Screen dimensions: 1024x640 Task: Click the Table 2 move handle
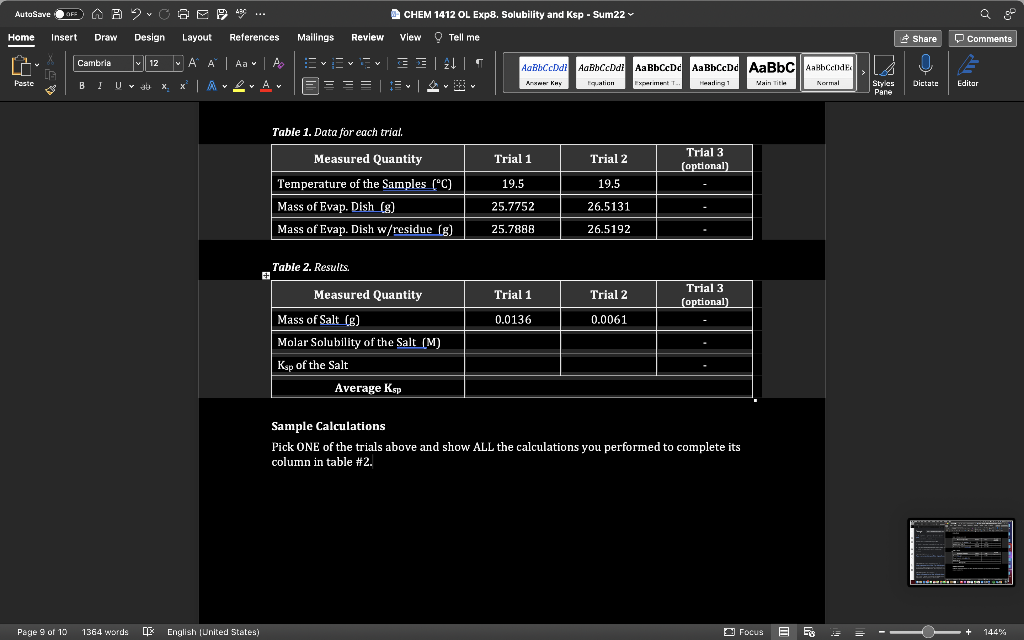coord(266,276)
